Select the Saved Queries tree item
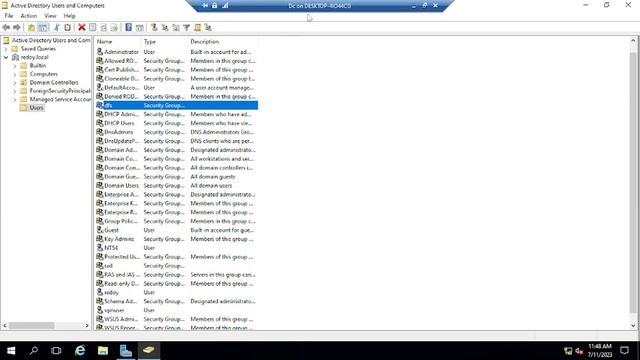This screenshot has height=360, width=640. click(38, 49)
